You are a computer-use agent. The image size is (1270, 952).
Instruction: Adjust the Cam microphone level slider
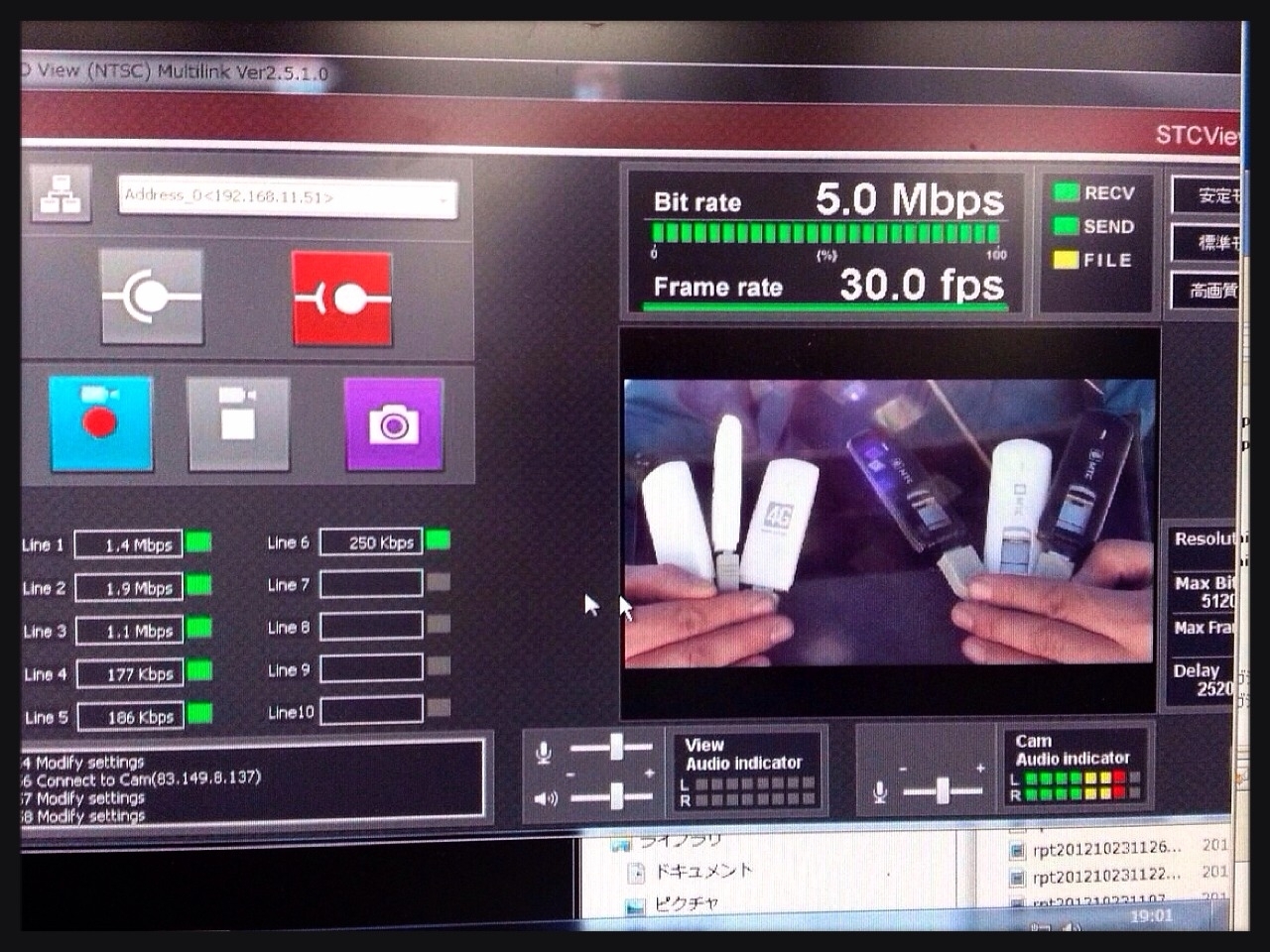click(x=943, y=790)
